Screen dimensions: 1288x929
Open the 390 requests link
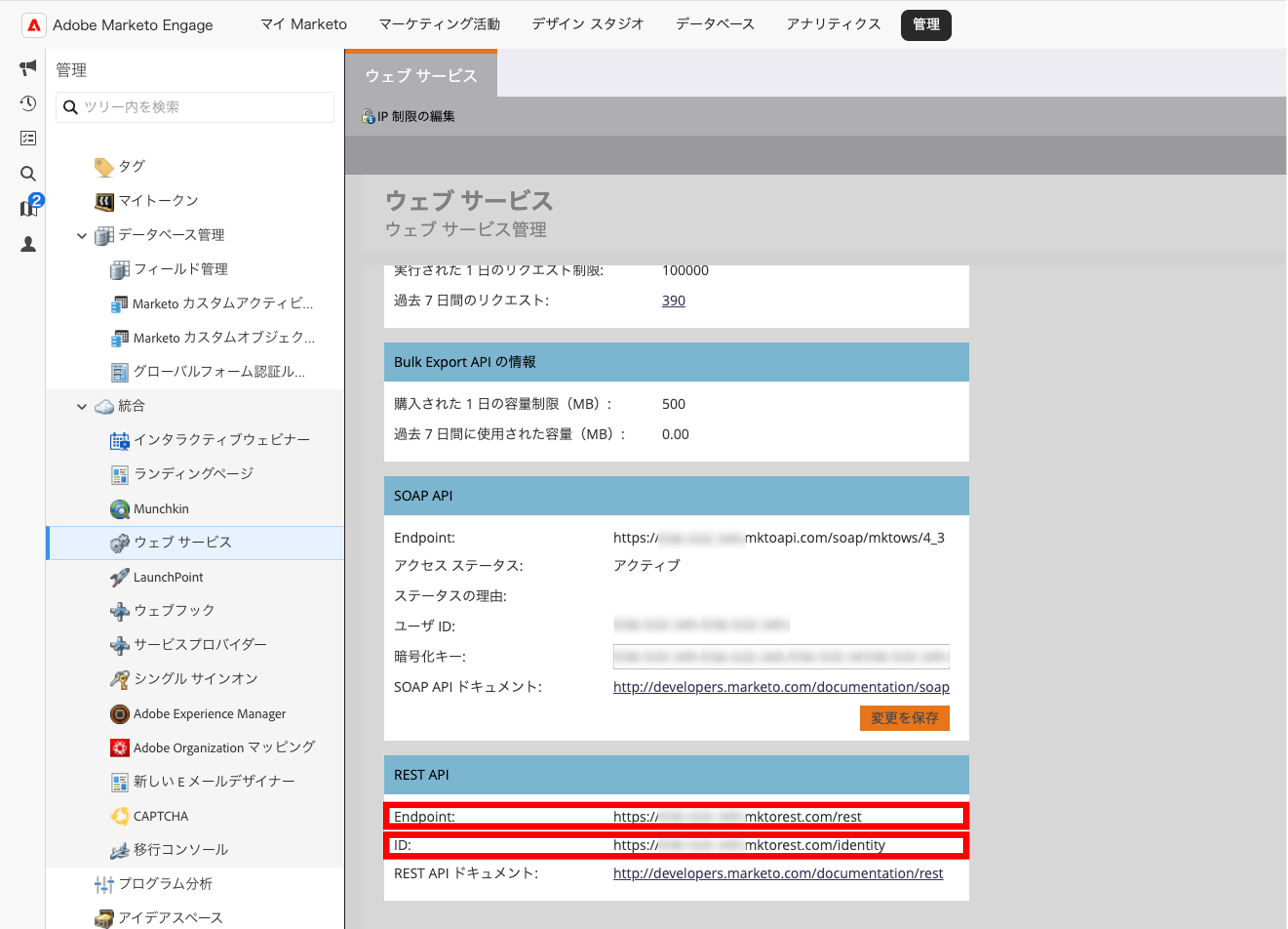pos(673,300)
